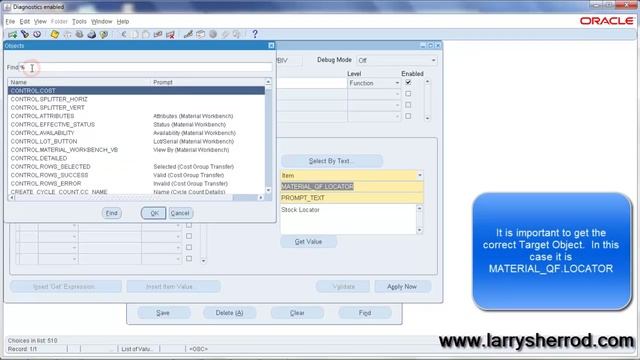This screenshot has width=640, height=360.
Task: Click the Next Step toolbar icon
Action: [67, 34]
